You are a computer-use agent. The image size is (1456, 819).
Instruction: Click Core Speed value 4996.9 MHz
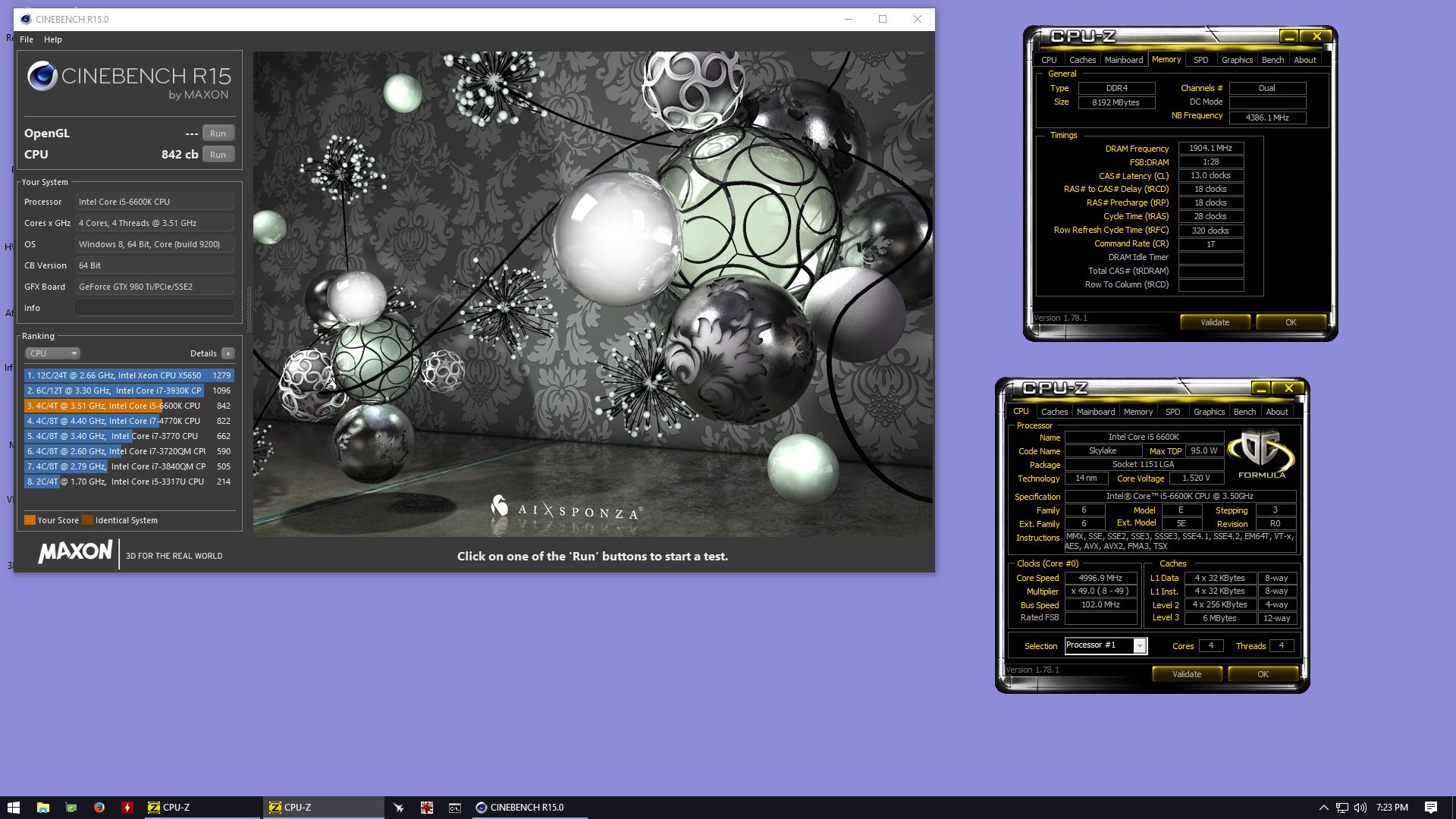[1100, 578]
